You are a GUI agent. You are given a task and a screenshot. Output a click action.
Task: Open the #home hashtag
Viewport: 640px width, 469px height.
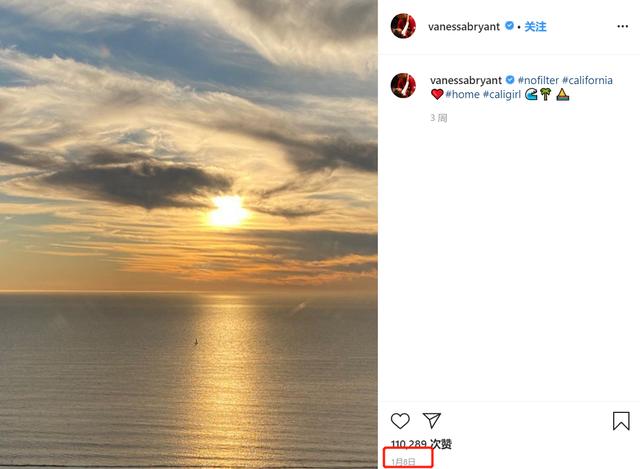(x=463, y=94)
